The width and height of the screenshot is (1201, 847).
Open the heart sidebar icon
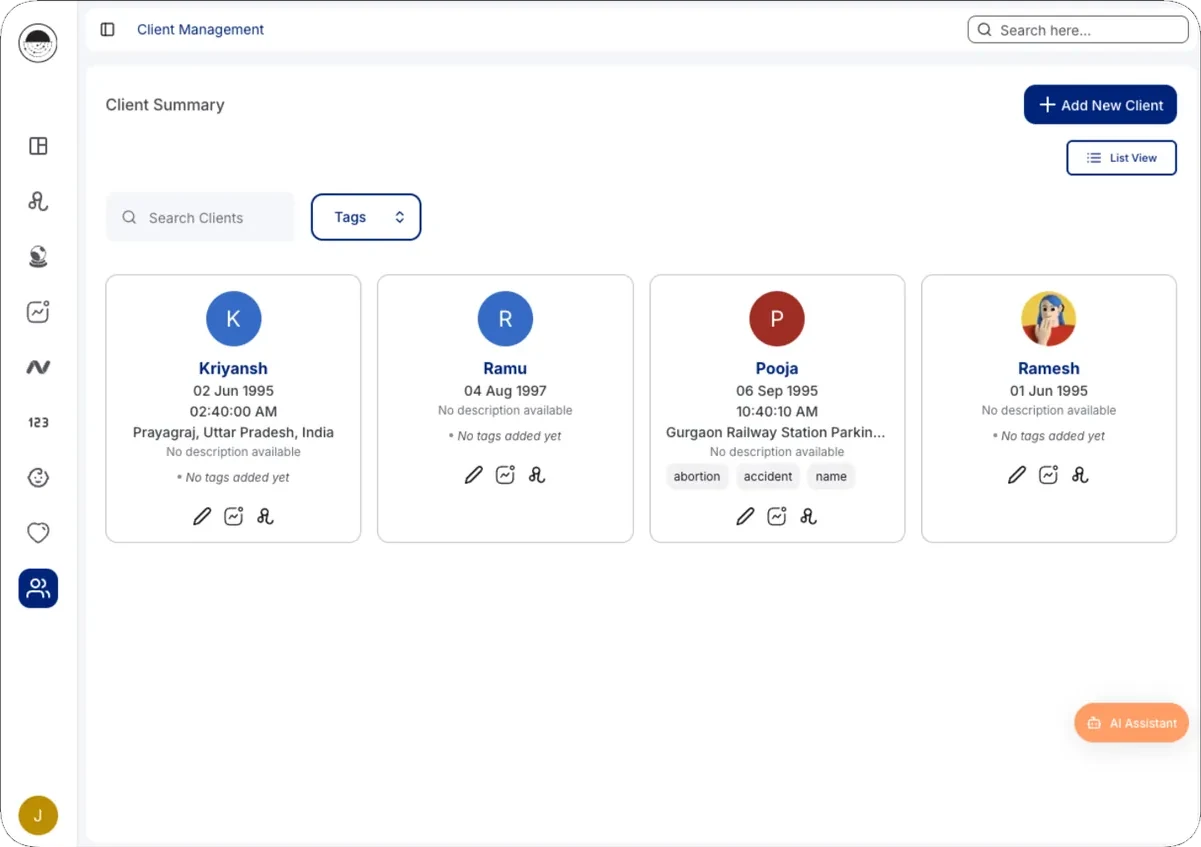tap(38, 533)
